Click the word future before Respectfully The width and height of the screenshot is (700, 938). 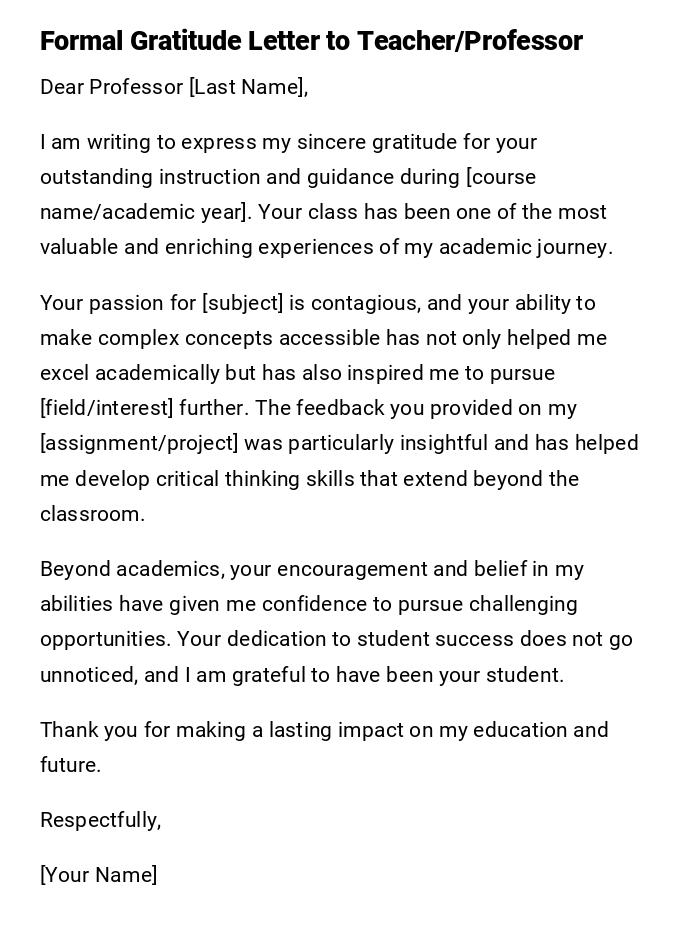[x=68, y=765]
